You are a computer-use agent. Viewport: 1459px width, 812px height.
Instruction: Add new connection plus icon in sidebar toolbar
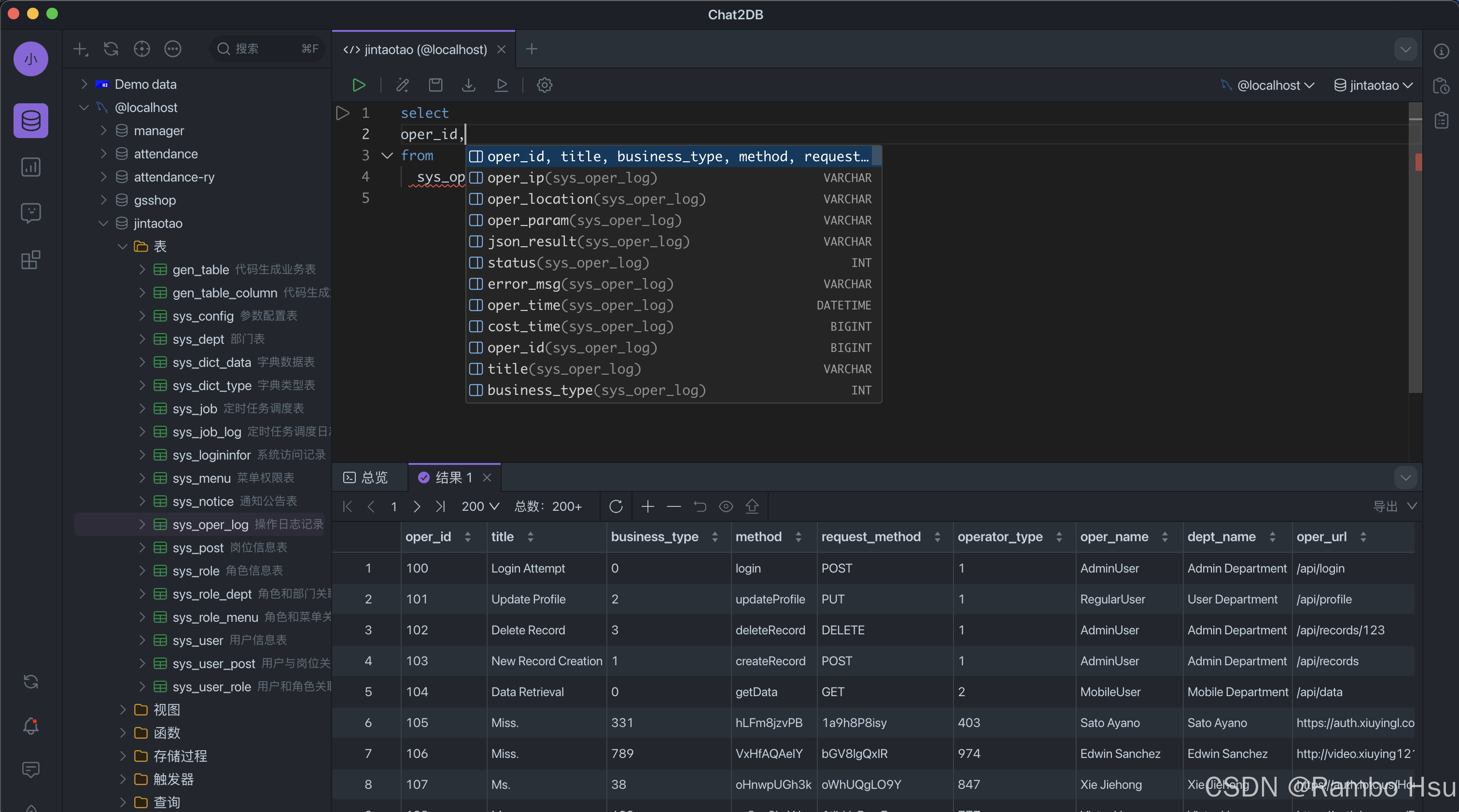click(x=81, y=49)
